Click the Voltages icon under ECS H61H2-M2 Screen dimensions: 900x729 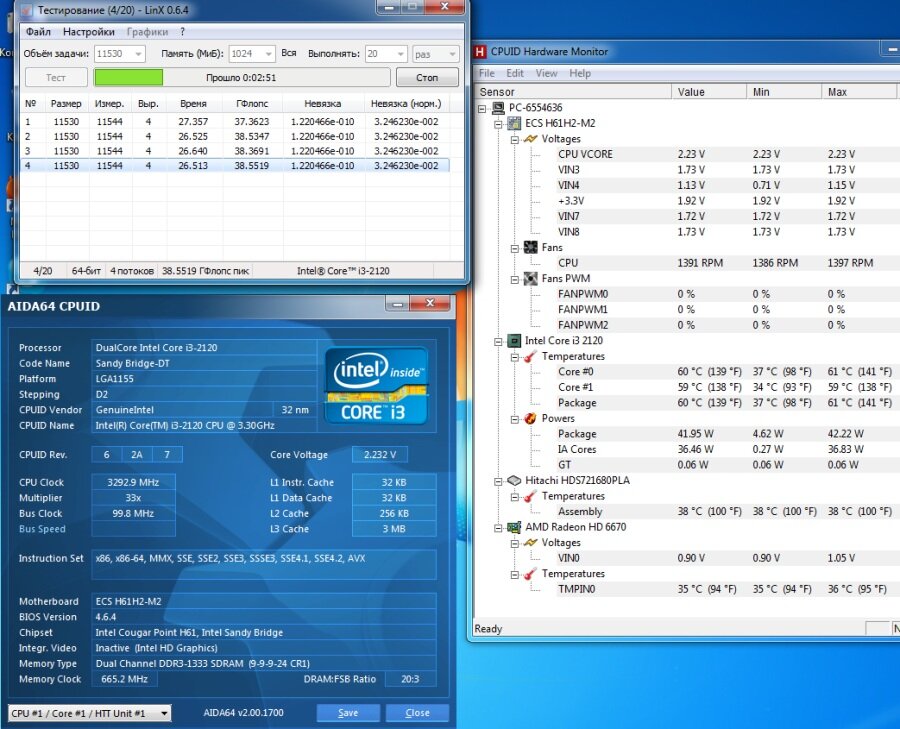tap(530, 139)
